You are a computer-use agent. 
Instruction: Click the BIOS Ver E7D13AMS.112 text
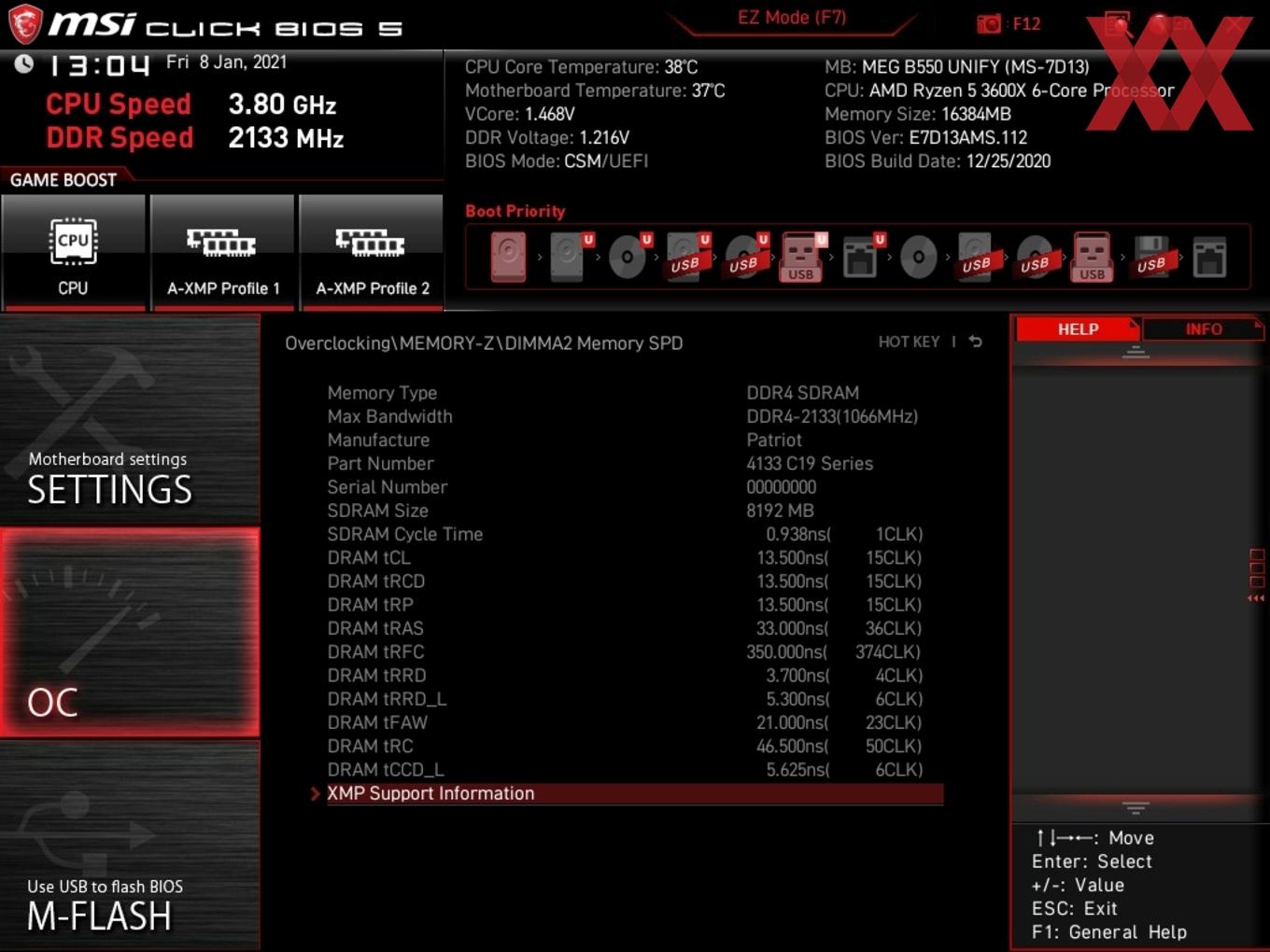(x=925, y=137)
